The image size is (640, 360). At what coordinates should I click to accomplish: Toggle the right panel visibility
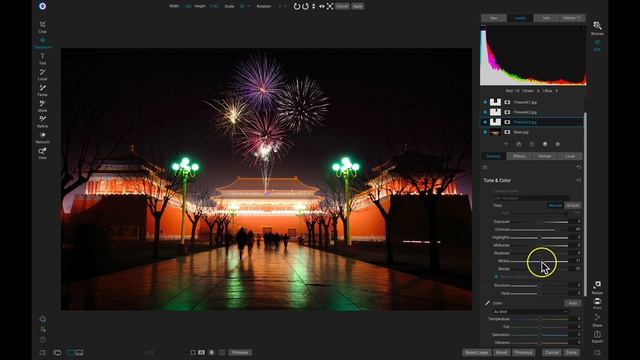point(597,353)
